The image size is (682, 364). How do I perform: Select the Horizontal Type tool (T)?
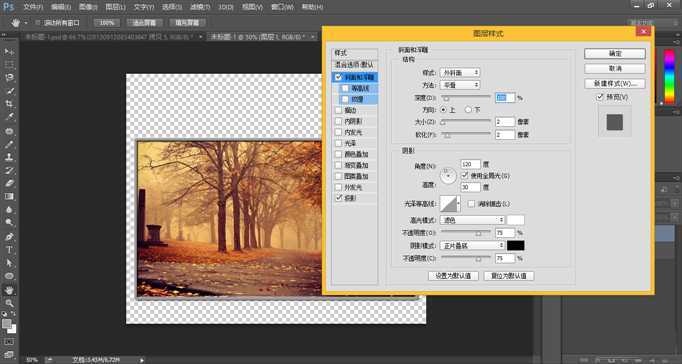tap(9, 250)
